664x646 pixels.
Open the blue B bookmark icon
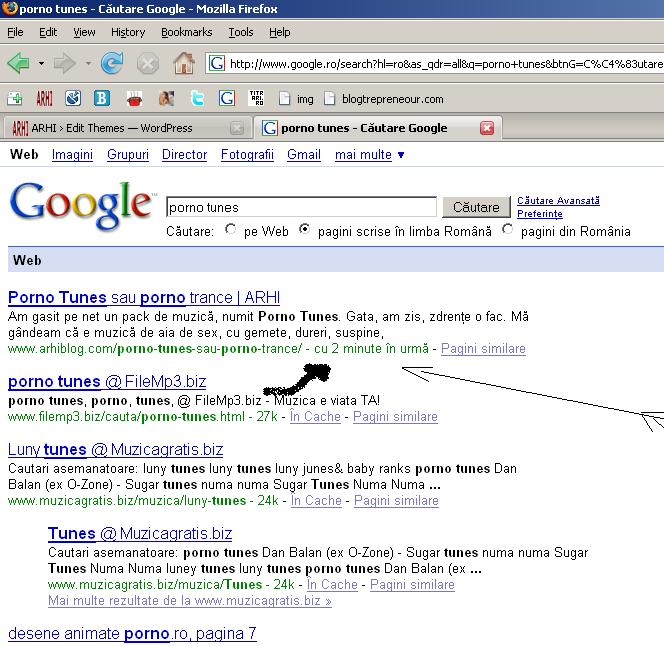pyautogui.click(x=102, y=99)
